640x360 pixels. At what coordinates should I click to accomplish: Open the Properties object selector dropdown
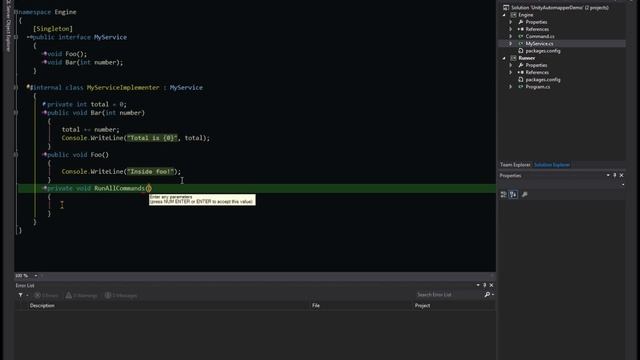pyautogui.click(x=623, y=185)
